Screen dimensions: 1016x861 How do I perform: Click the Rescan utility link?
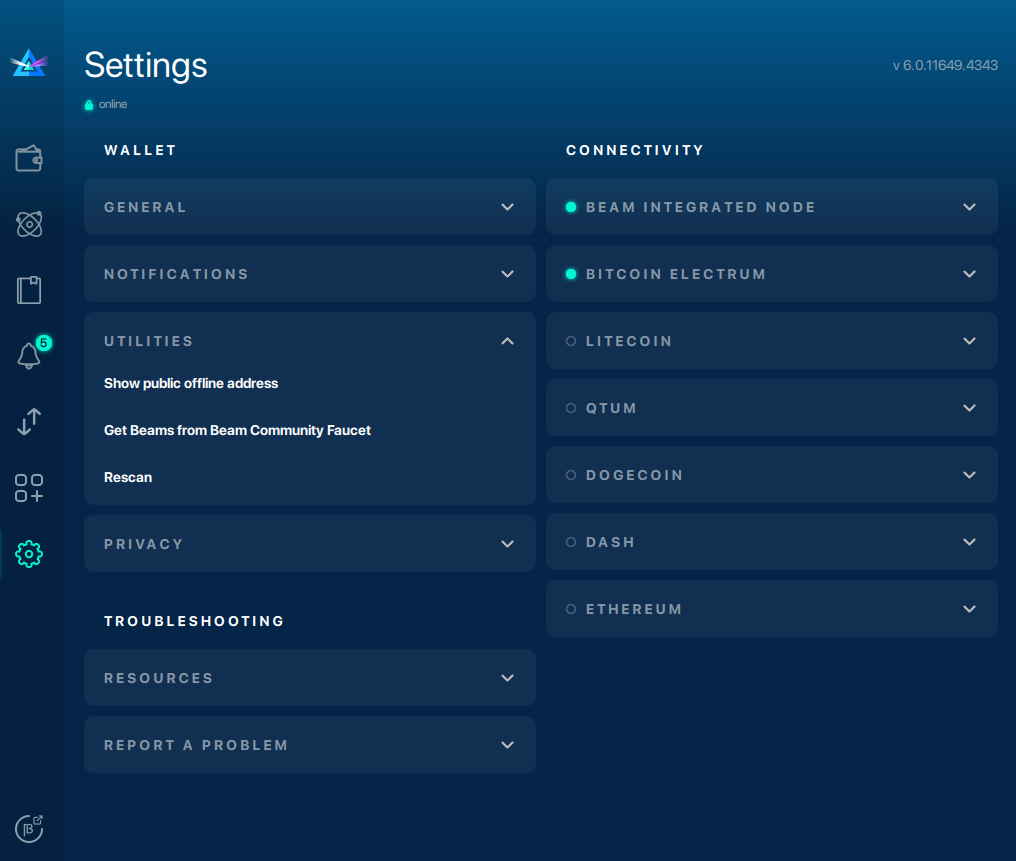[128, 477]
